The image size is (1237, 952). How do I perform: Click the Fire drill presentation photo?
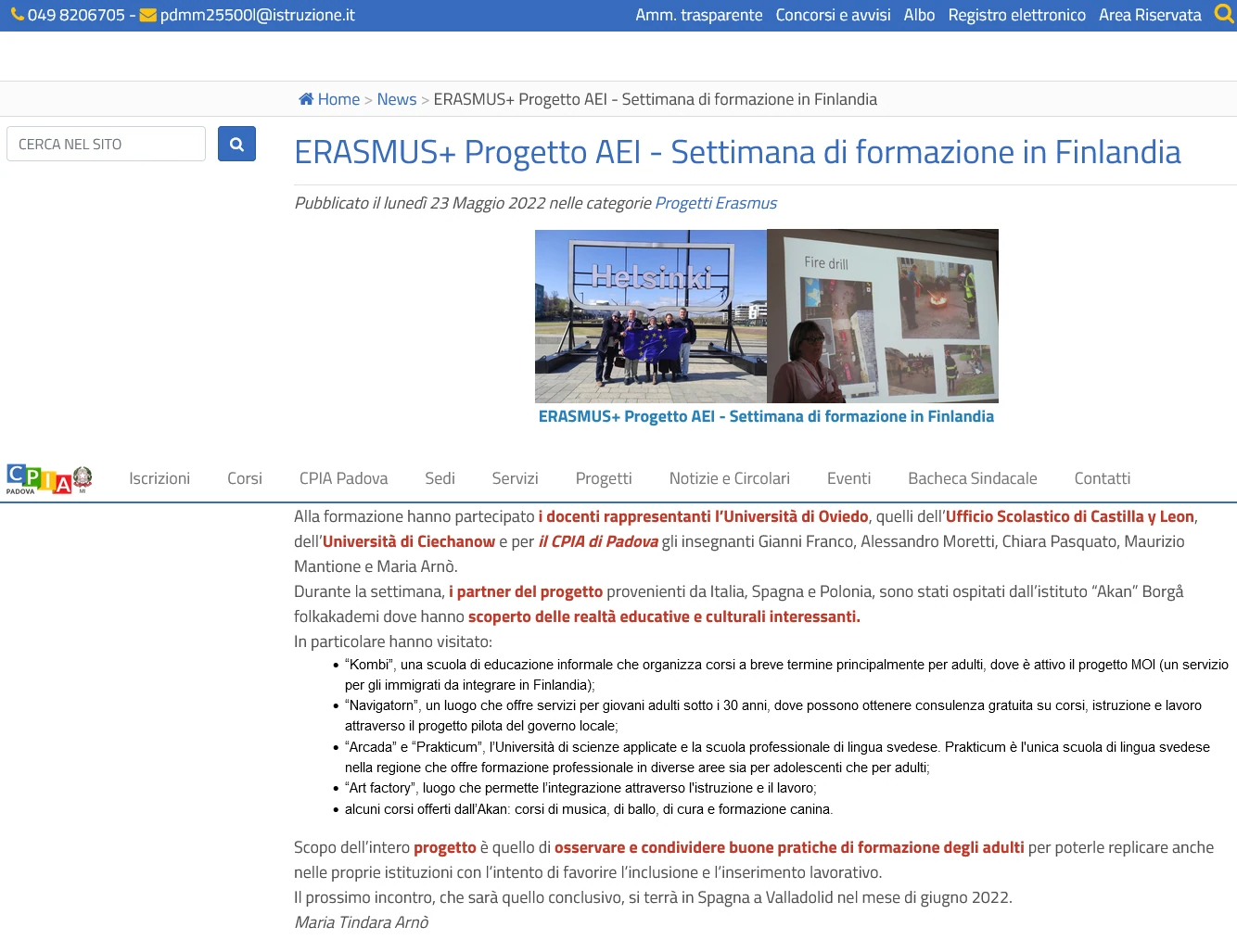click(883, 315)
